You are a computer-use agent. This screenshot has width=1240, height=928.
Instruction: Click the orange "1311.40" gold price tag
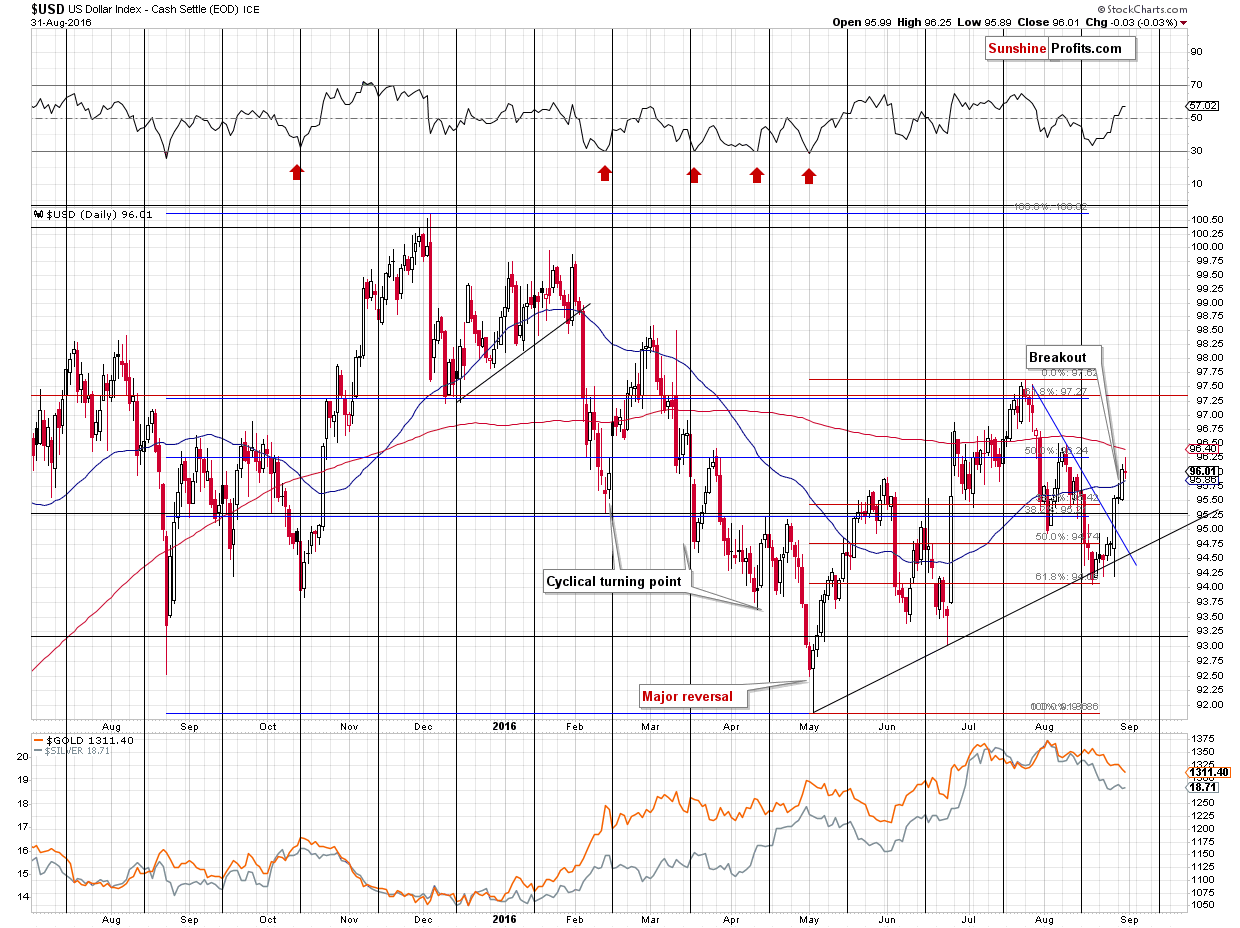[1206, 772]
